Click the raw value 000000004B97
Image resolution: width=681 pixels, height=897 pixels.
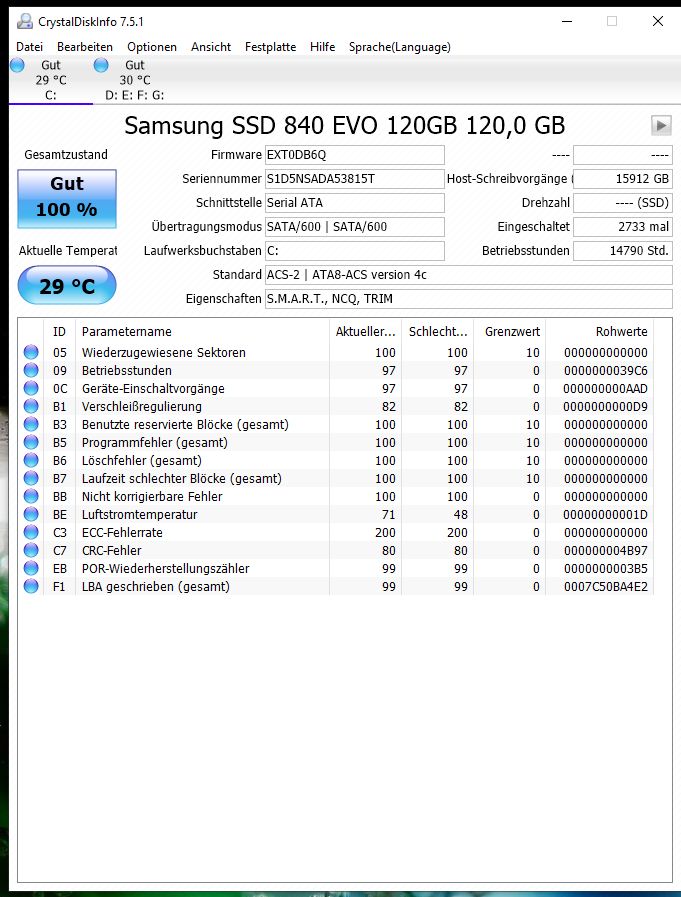coord(605,551)
